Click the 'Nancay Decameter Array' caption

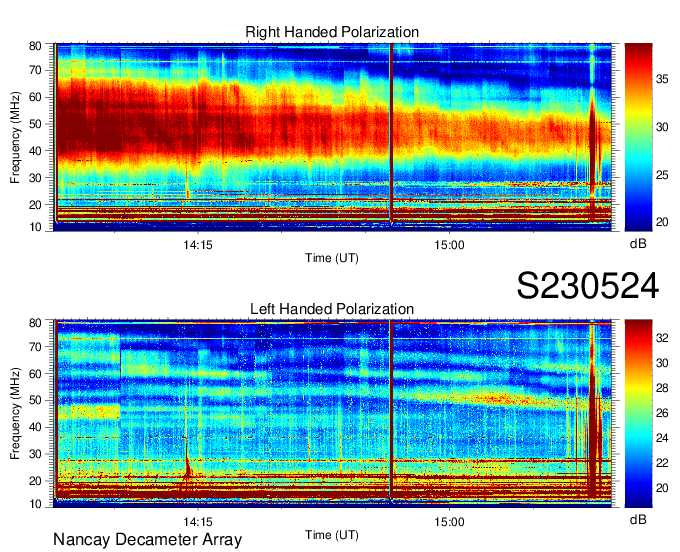(147, 539)
